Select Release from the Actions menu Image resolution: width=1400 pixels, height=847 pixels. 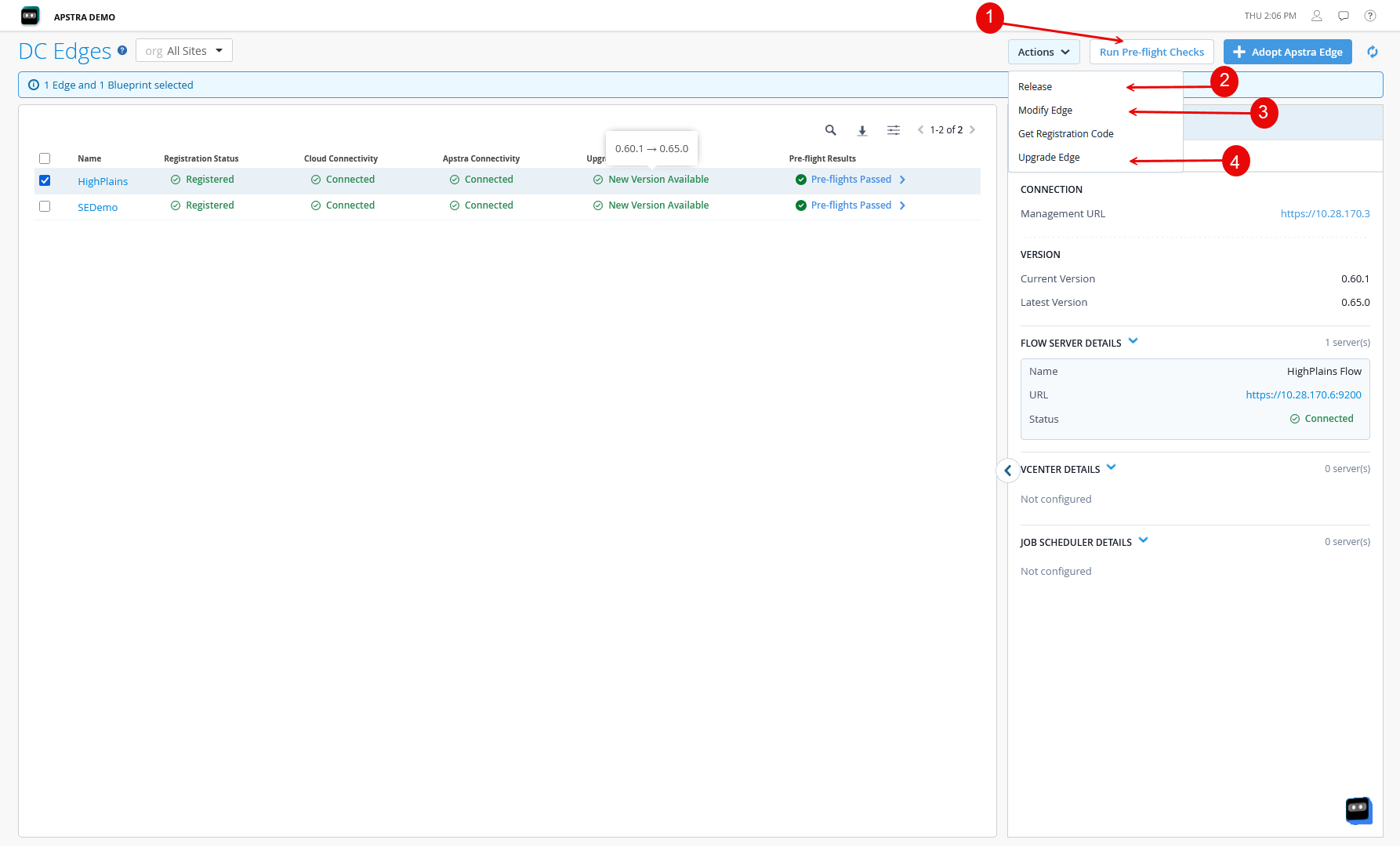pyautogui.click(x=1035, y=87)
